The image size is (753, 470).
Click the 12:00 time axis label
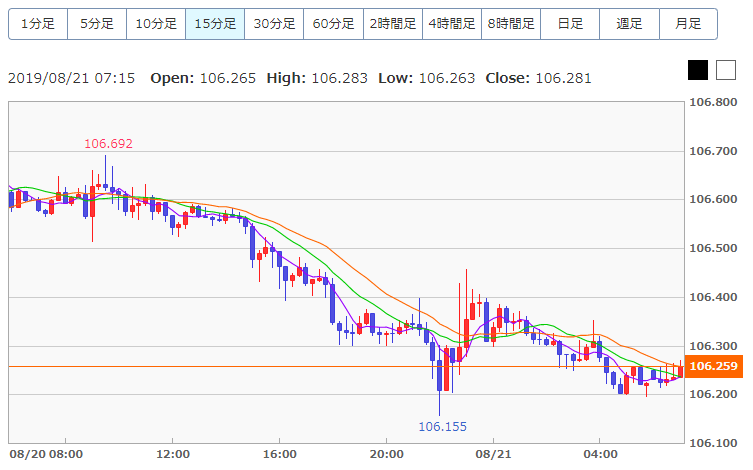coord(173,454)
